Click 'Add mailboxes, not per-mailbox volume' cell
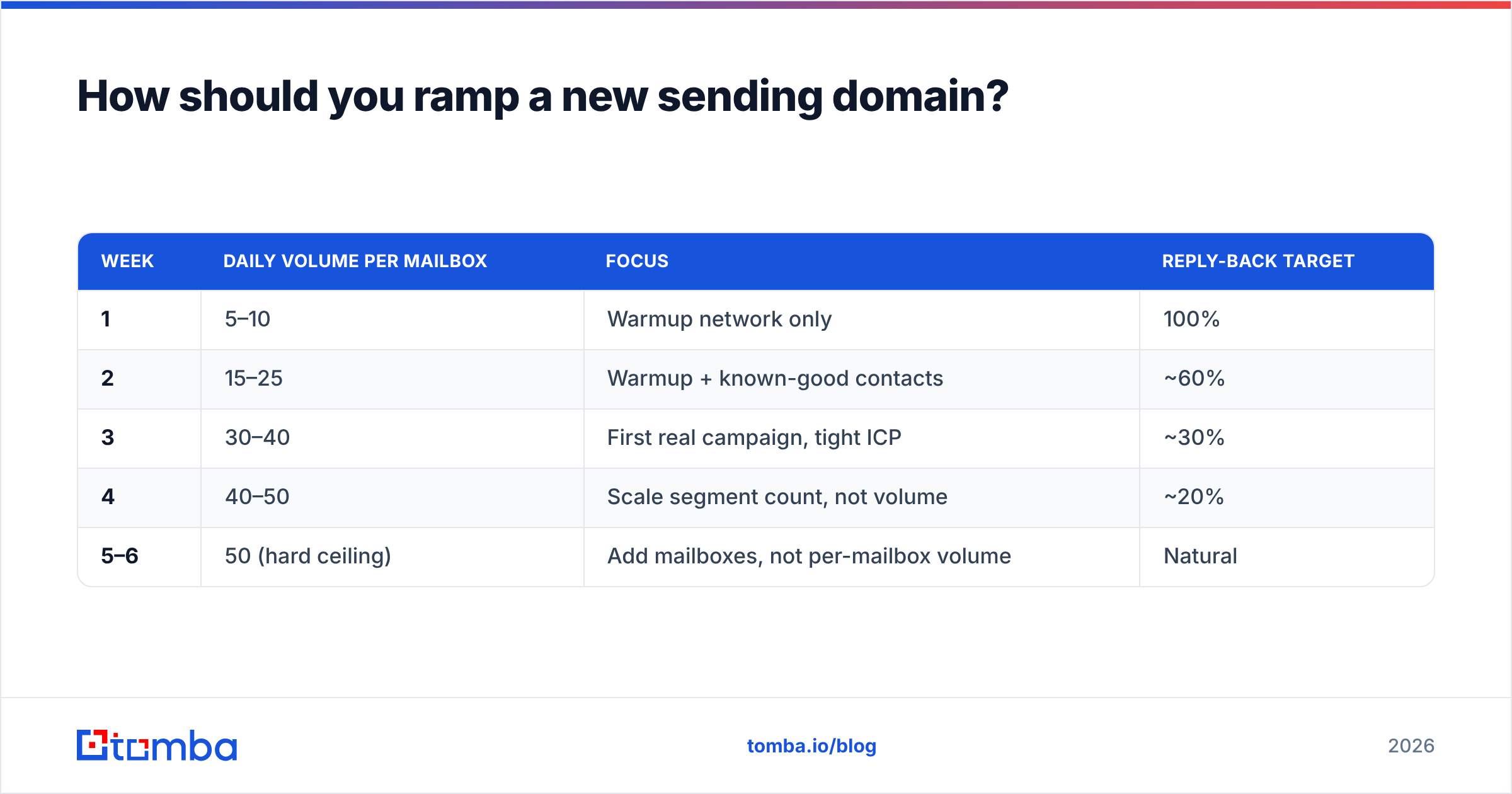1512x794 pixels. point(862,557)
